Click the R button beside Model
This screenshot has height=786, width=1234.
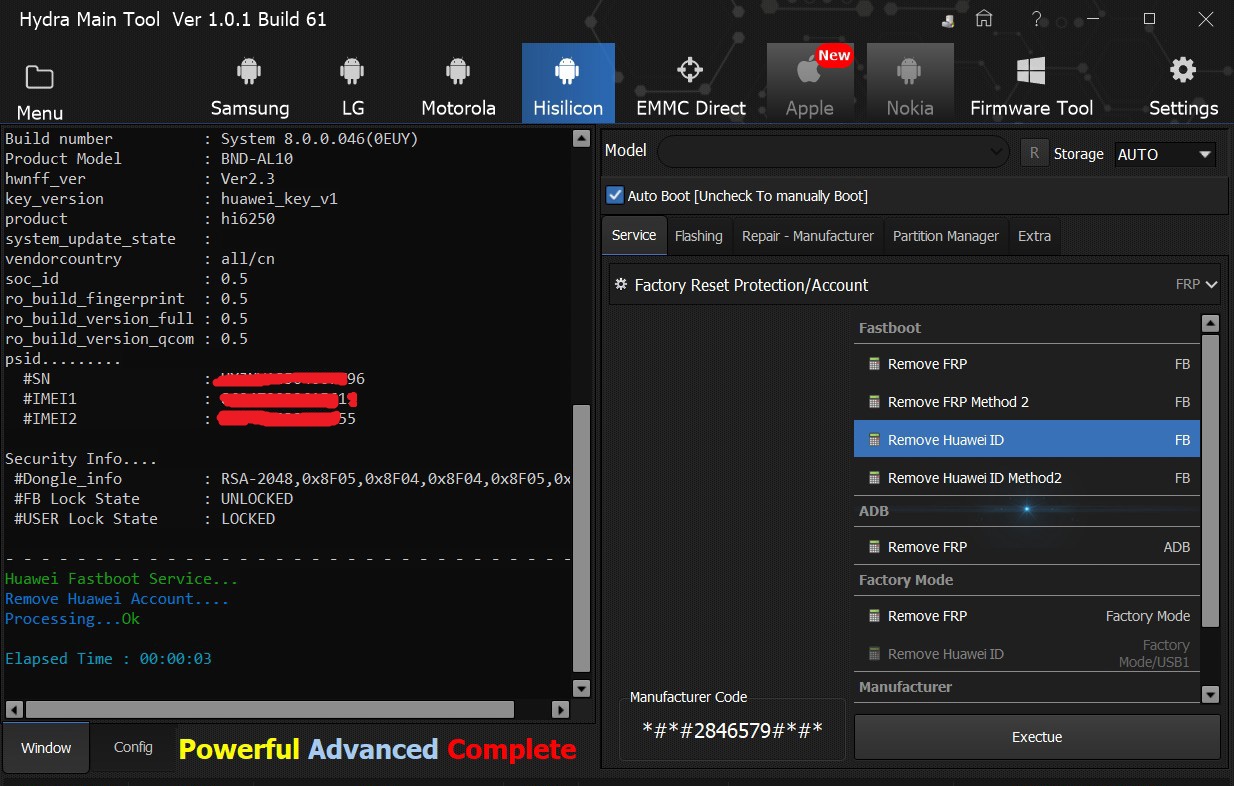click(1034, 153)
